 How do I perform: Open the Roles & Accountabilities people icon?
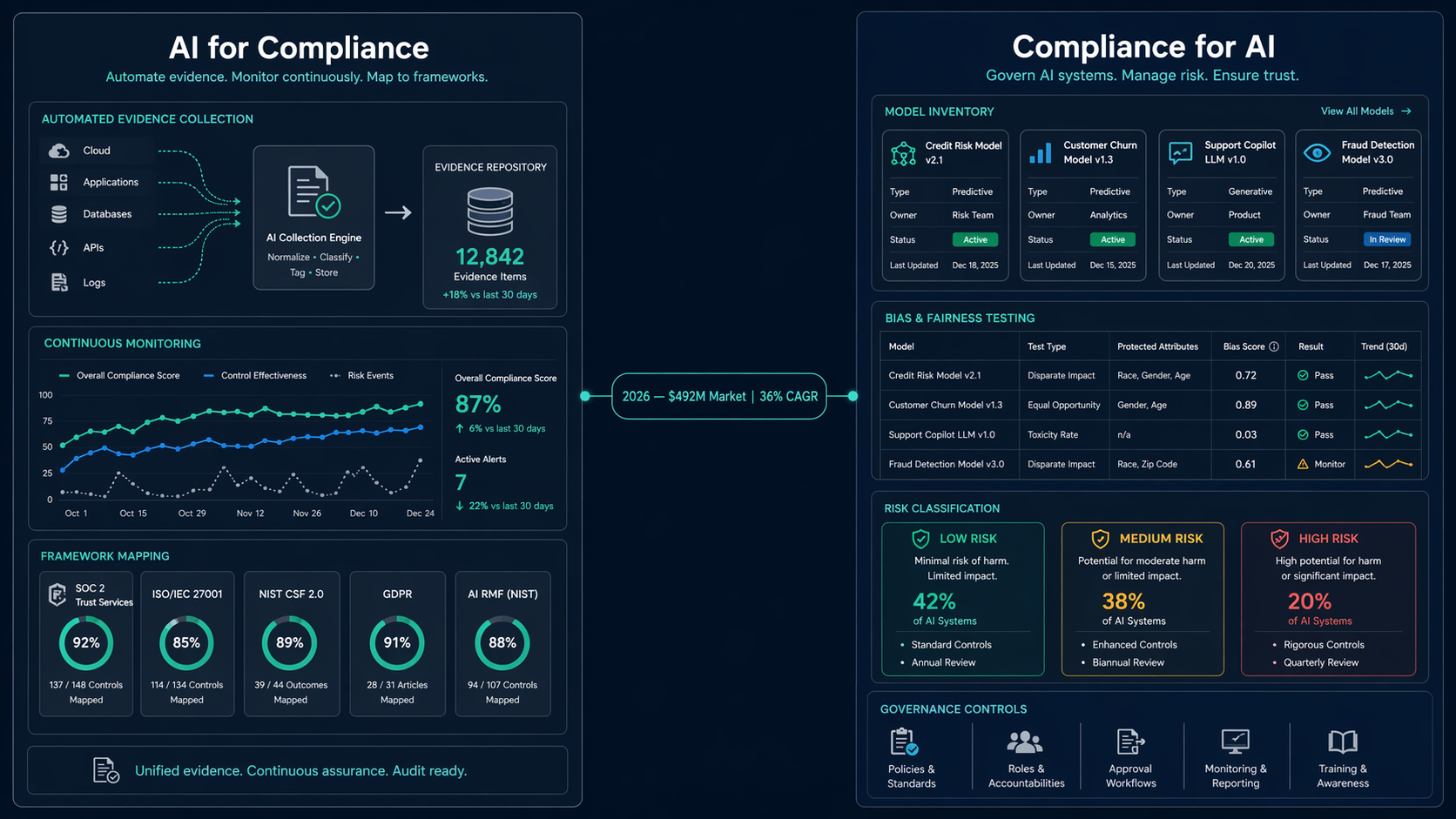coord(1025,742)
